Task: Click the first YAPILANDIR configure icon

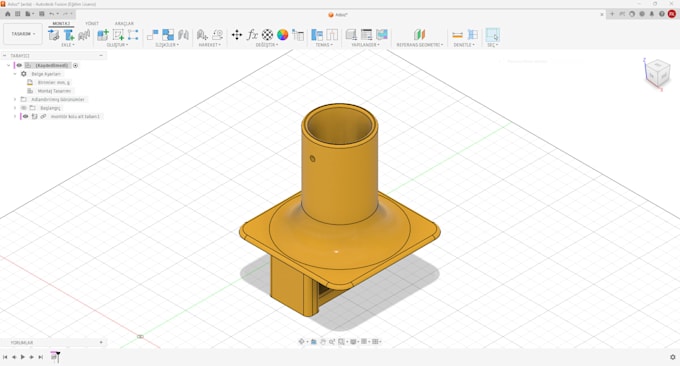Action: click(351, 35)
